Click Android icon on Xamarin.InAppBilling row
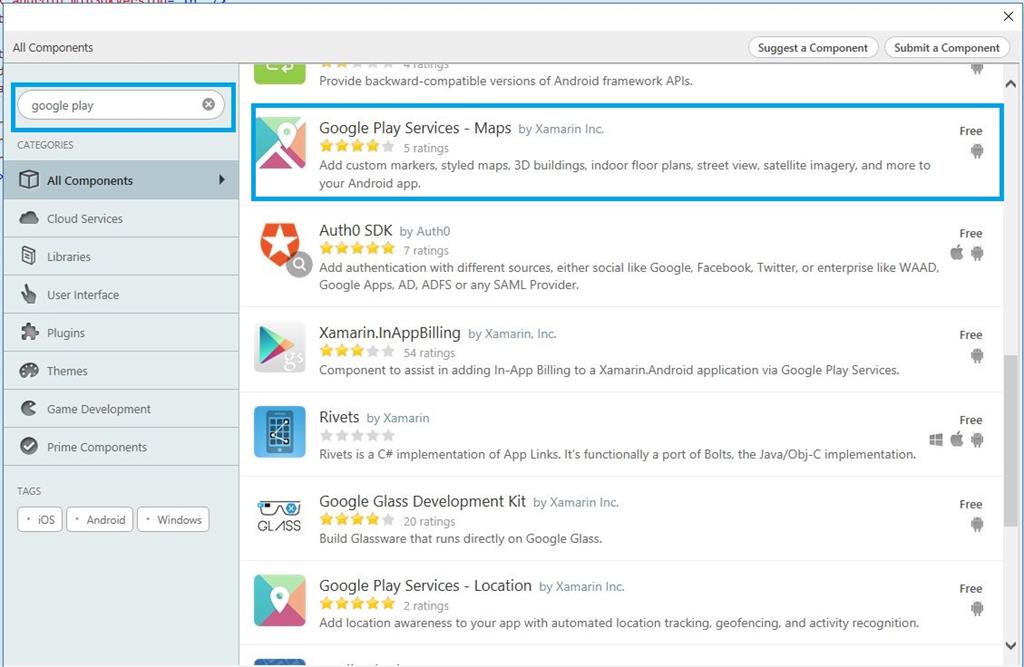This screenshot has width=1024, height=667. click(977, 356)
